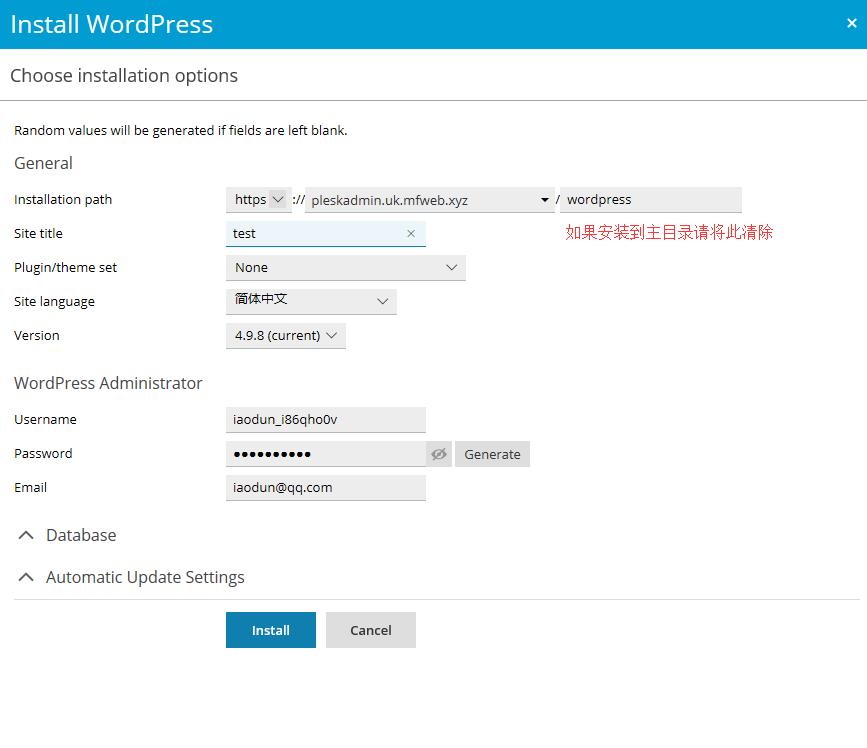Open the domain pleskadmin.uk.mfweb.xyz dropdown
Viewport: 867px width, 748px height.
pyautogui.click(x=430, y=200)
